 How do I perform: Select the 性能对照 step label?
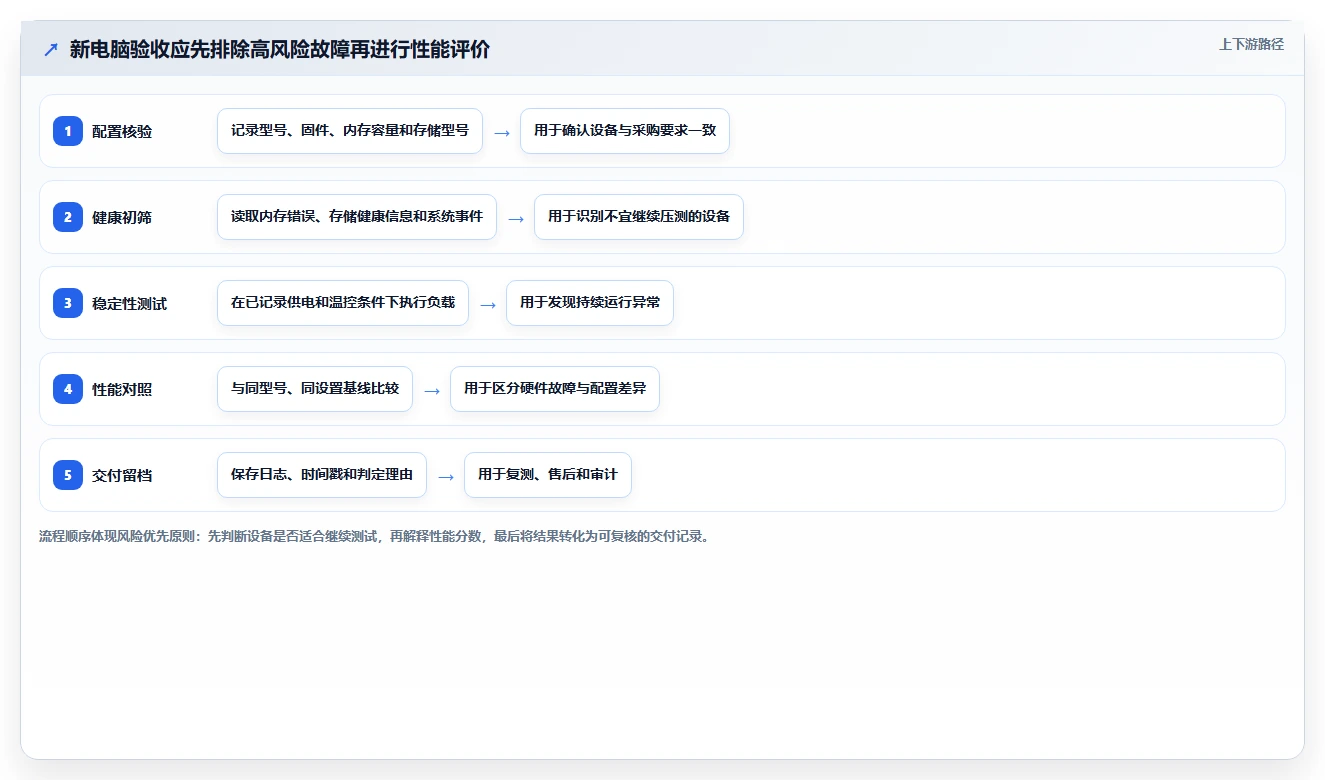(122, 389)
